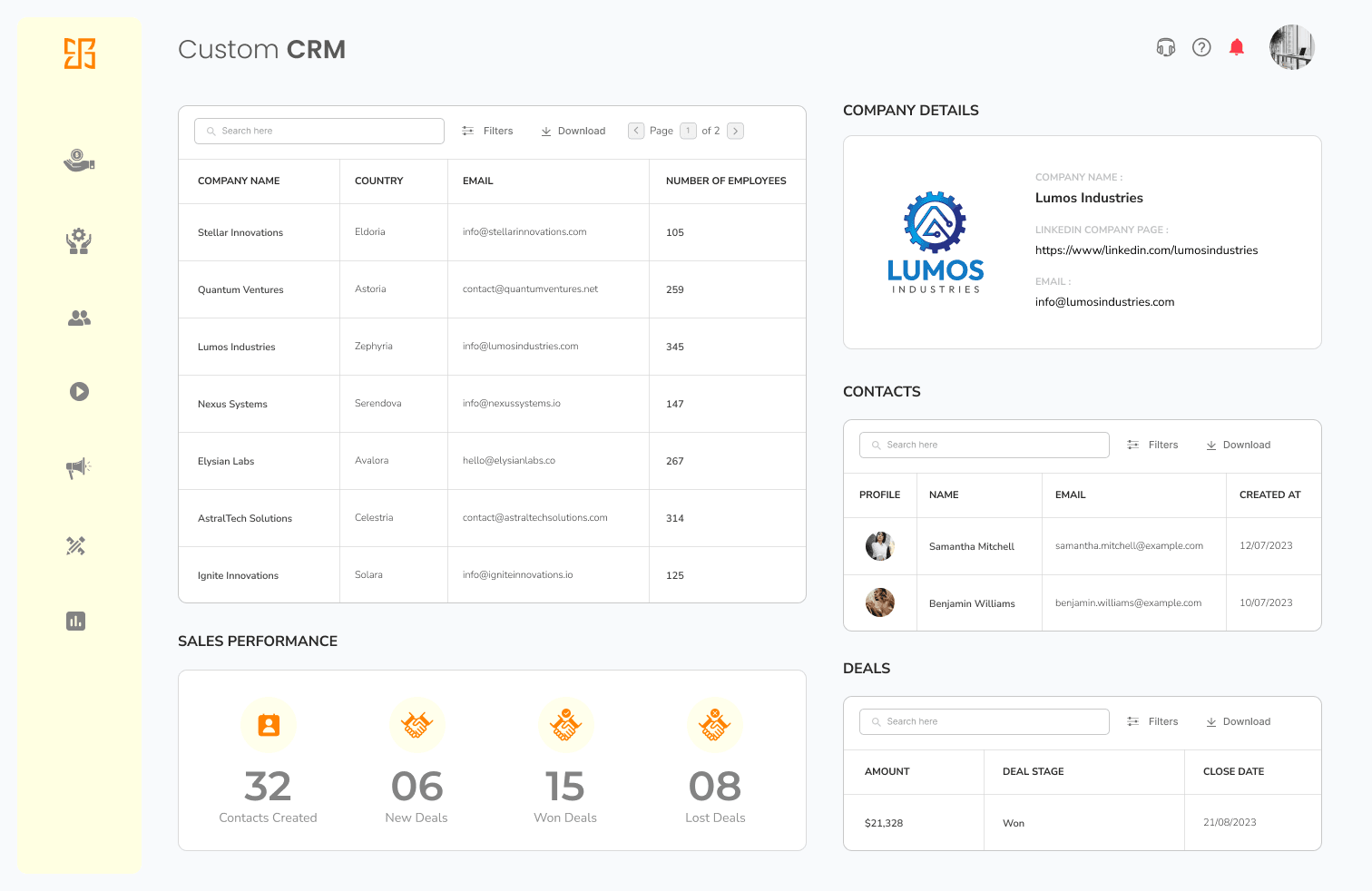This screenshot has height=891, width=1372.
Task: Click the search field in Deals
Action: pos(984,721)
